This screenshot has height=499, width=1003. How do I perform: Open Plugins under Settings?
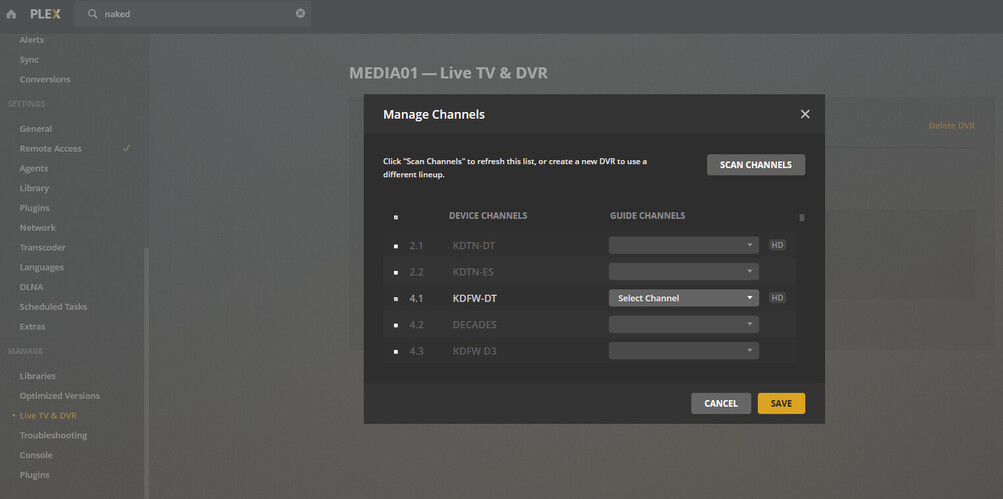coord(34,208)
